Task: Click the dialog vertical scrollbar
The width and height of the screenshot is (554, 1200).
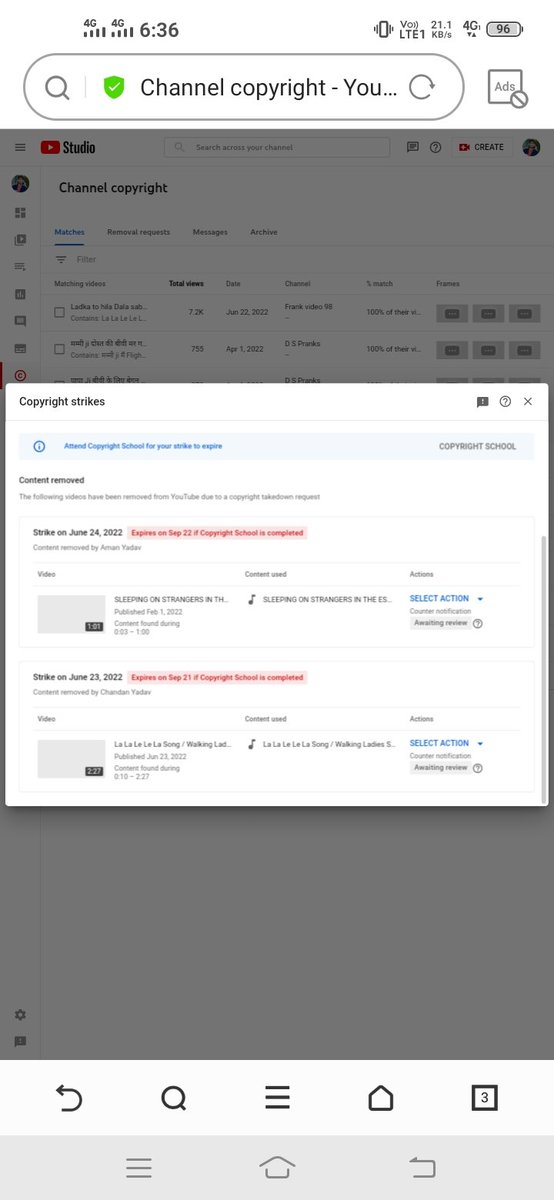Action: coord(544,669)
